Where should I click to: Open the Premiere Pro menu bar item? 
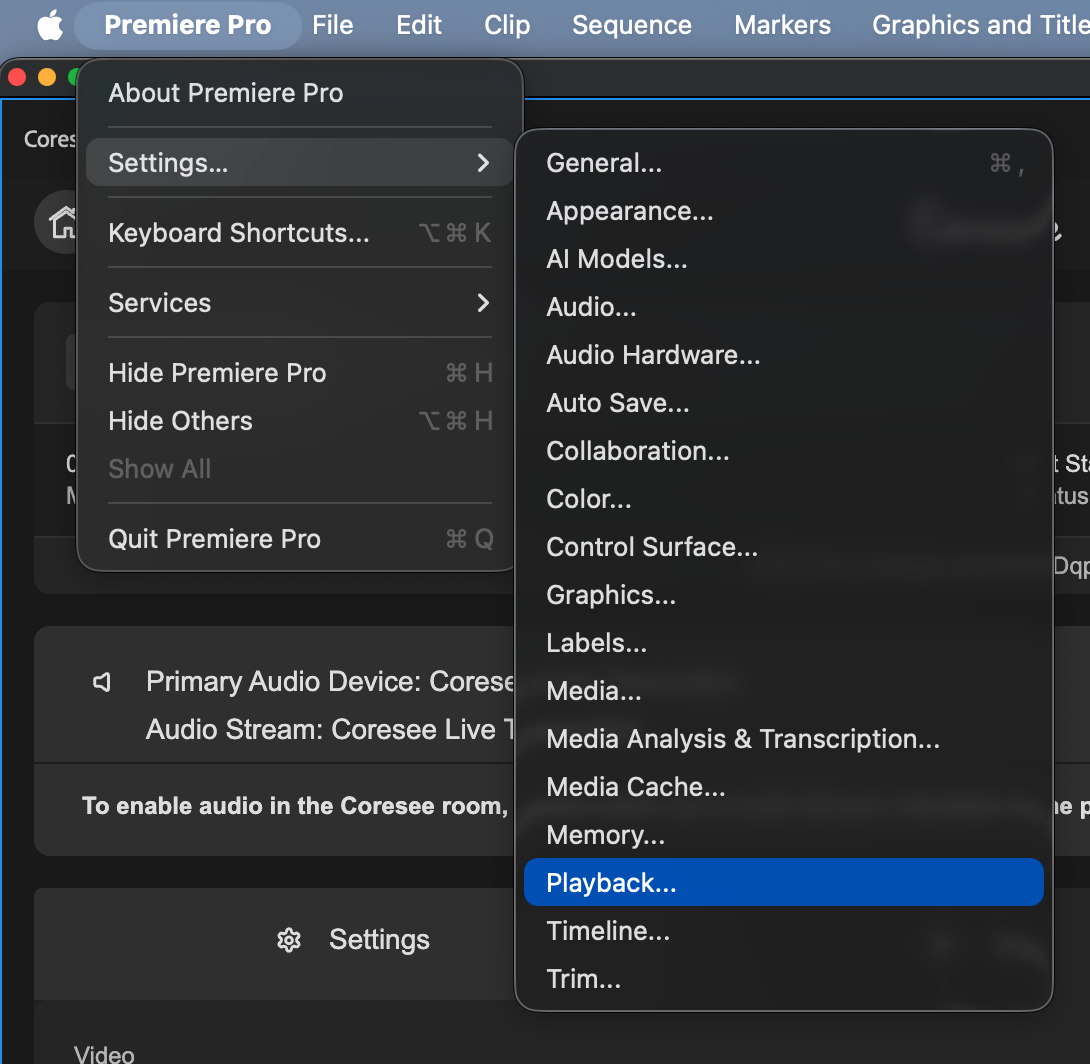[188, 26]
